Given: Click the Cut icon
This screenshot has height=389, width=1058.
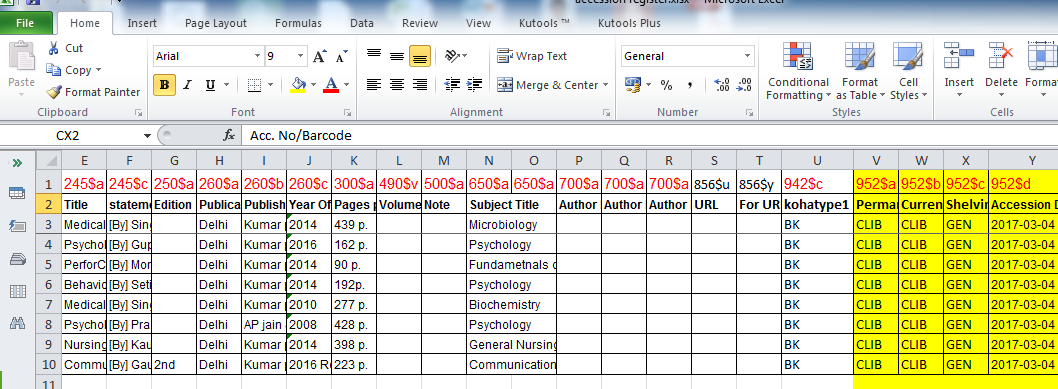Looking at the screenshot, I should pos(53,48).
